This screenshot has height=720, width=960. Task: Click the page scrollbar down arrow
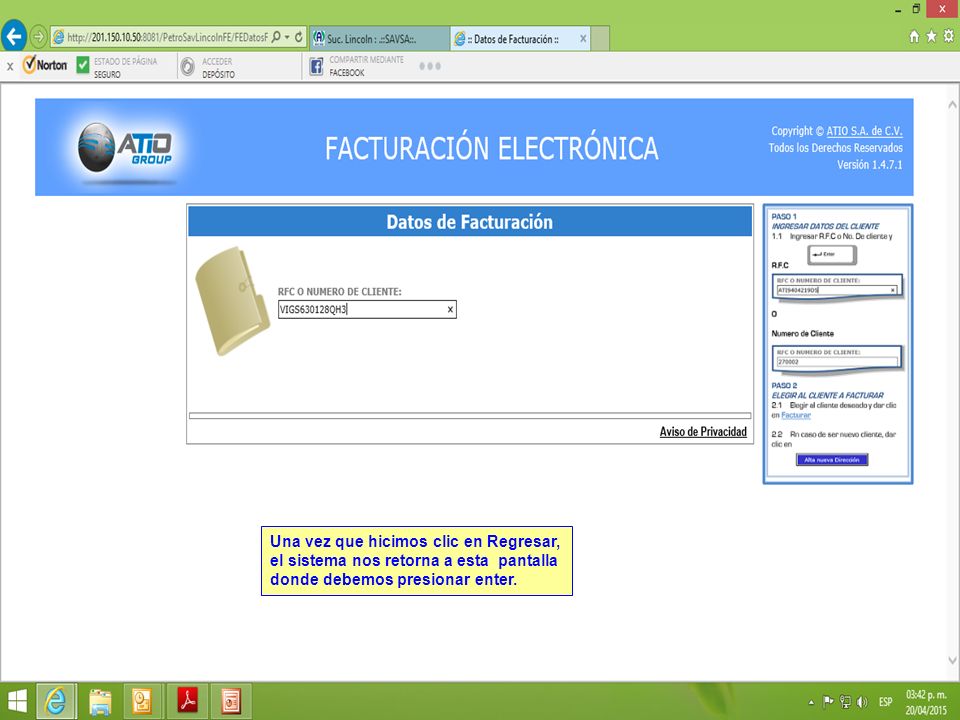(x=952, y=660)
